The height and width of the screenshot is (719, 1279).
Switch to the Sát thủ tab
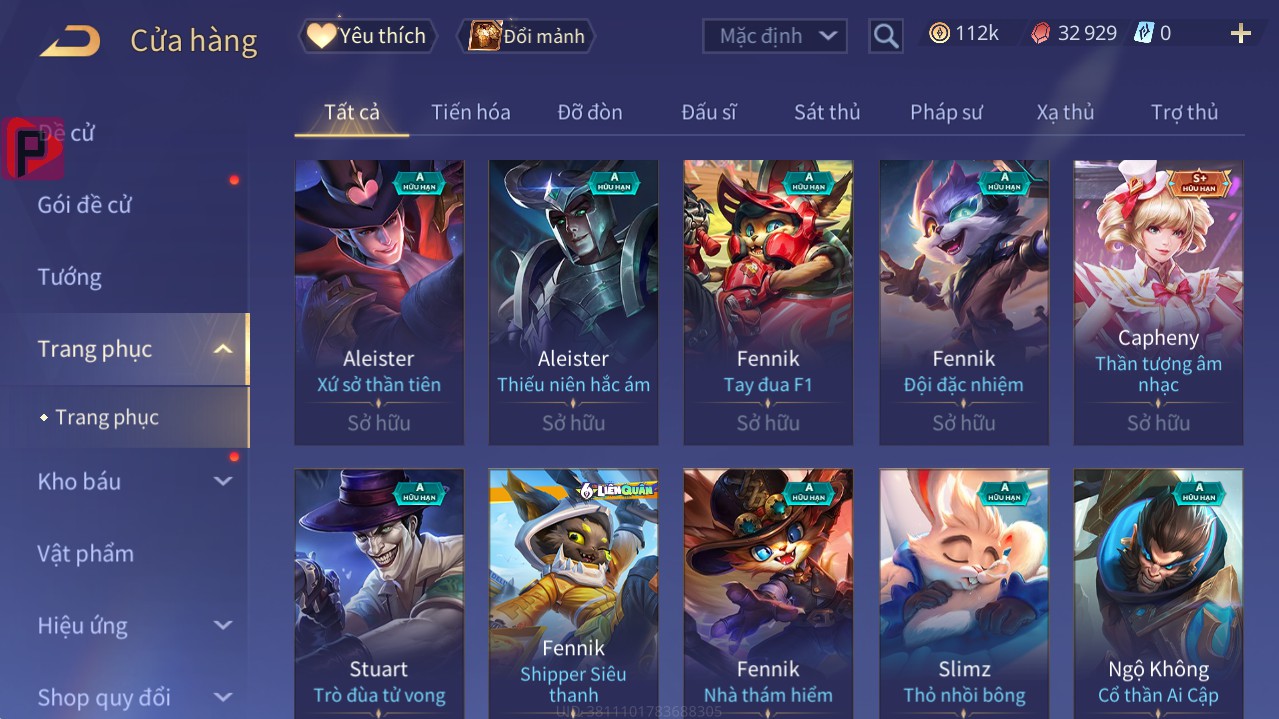coord(827,112)
